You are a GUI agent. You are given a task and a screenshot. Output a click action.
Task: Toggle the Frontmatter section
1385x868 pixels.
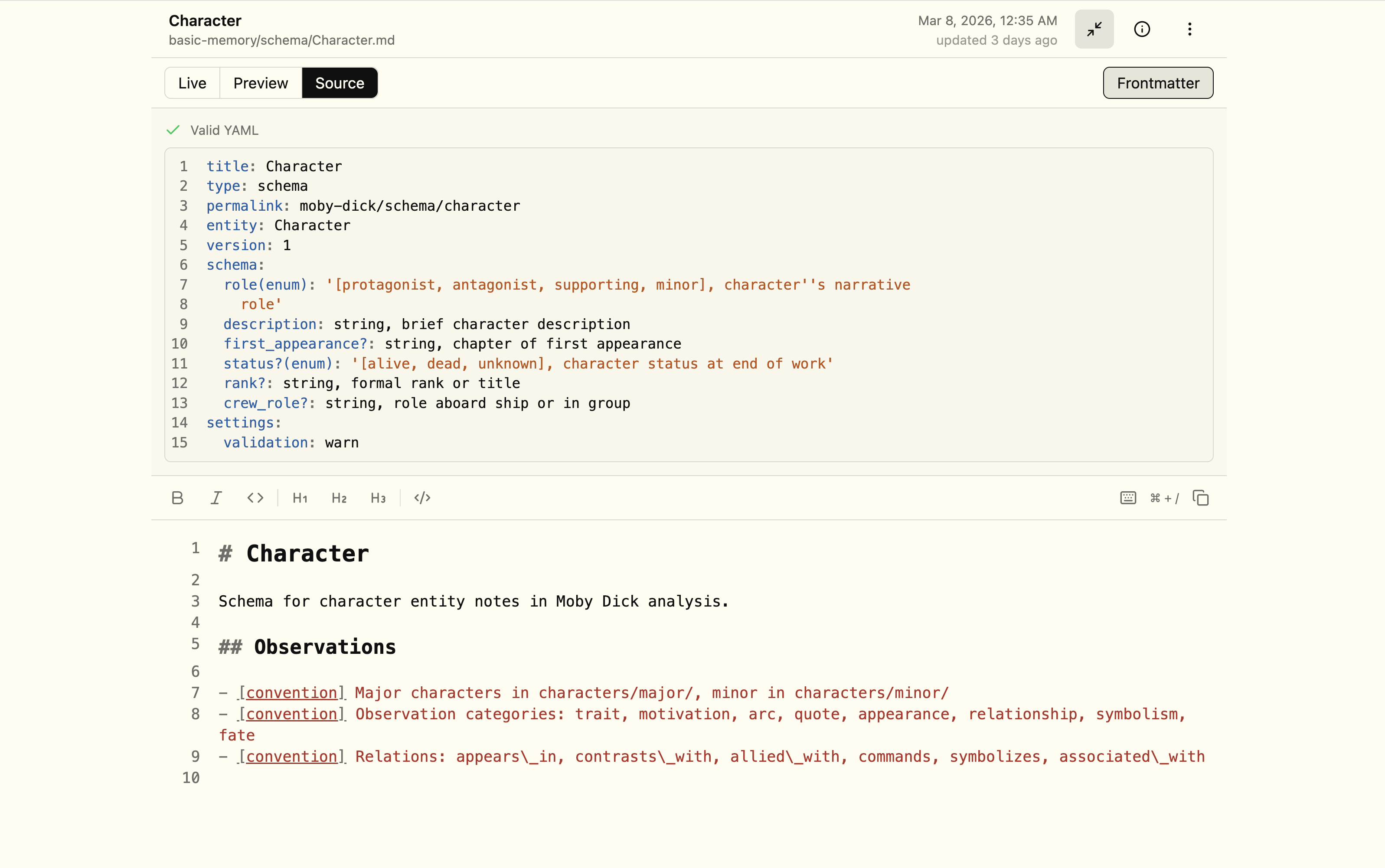(x=1157, y=83)
